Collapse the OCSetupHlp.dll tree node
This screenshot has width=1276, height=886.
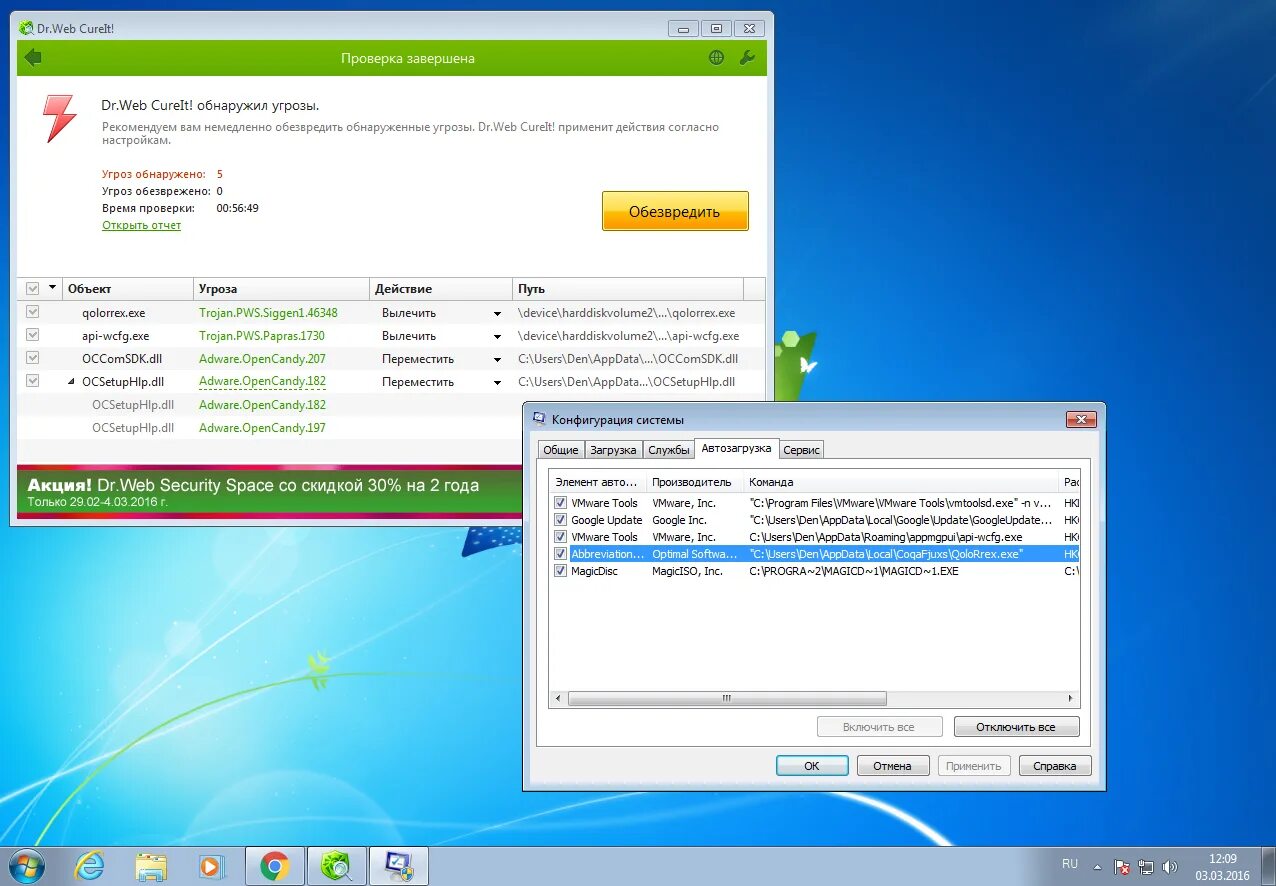tap(71, 381)
